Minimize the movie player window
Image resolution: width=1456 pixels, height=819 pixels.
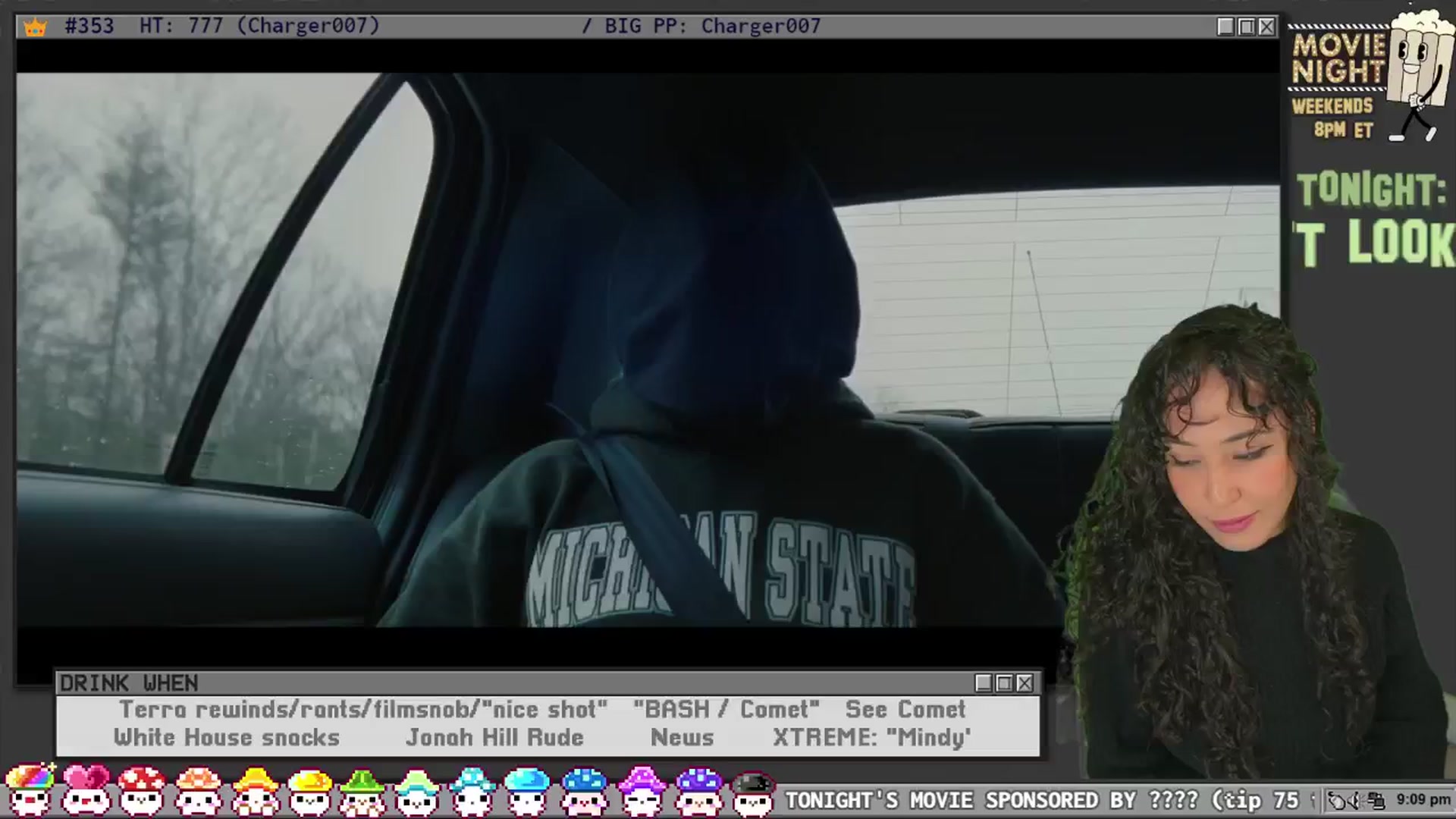pyautogui.click(x=1225, y=27)
